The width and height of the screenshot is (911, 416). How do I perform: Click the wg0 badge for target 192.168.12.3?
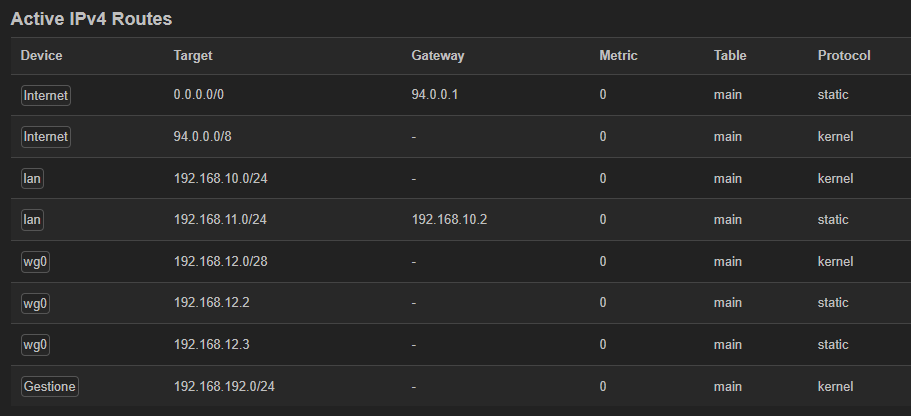click(x=35, y=345)
